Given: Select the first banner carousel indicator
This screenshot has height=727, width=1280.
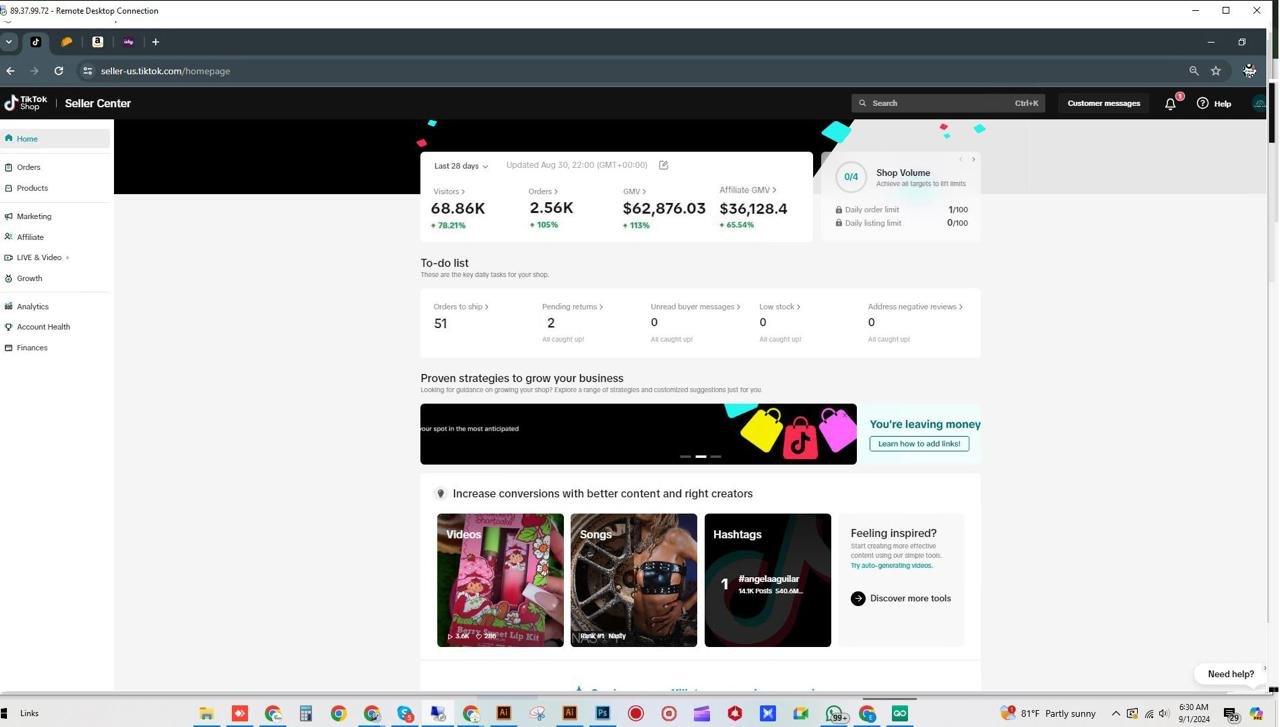Looking at the screenshot, I should (x=686, y=456).
